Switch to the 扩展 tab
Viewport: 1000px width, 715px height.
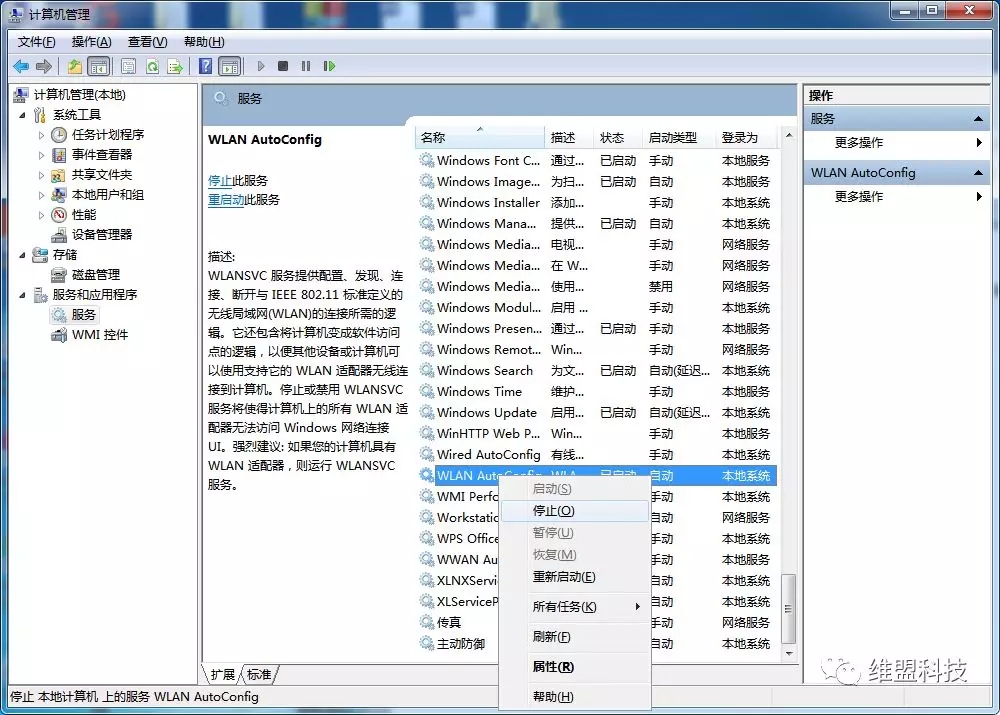pos(223,674)
